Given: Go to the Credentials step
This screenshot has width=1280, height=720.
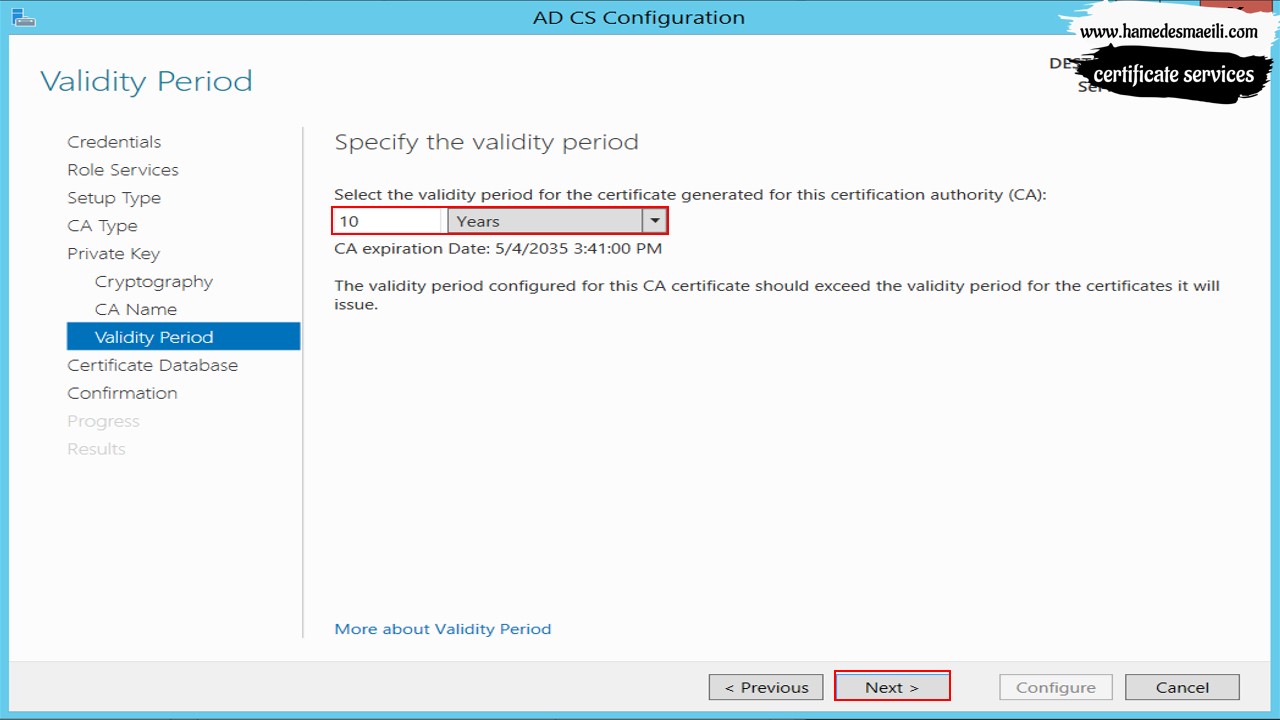Looking at the screenshot, I should pos(114,142).
